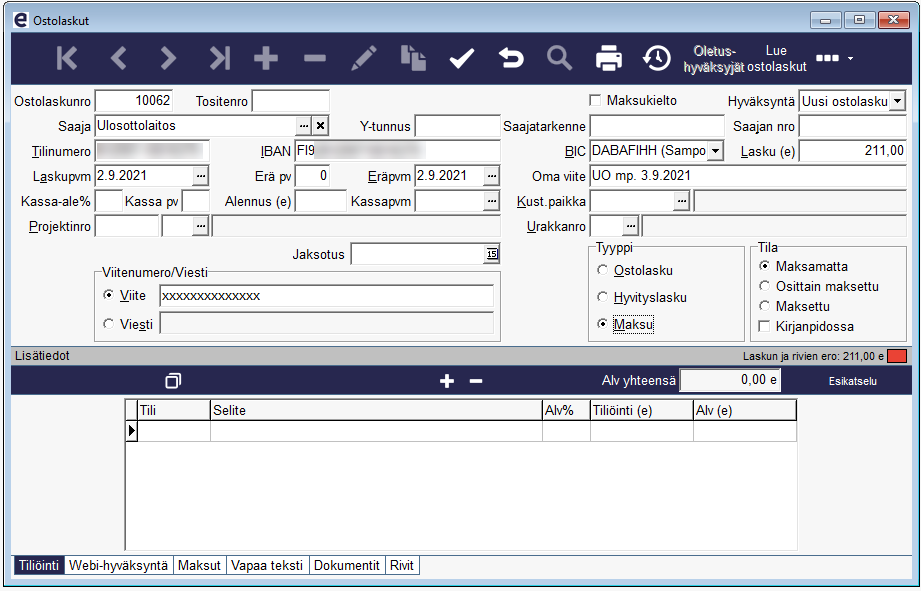This screenshot has height=591, width=921.
Task: Open the history clock icon
Action: (657, 58)
